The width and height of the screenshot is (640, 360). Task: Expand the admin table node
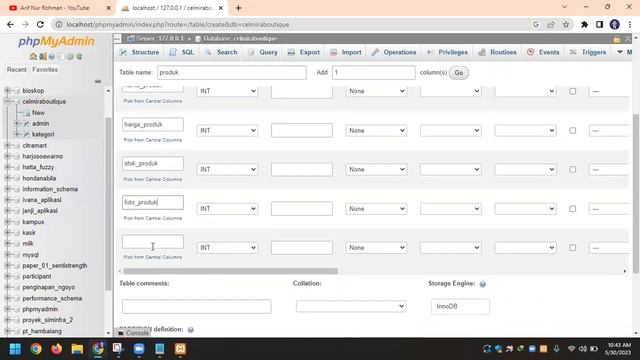(x=17, y=123)
